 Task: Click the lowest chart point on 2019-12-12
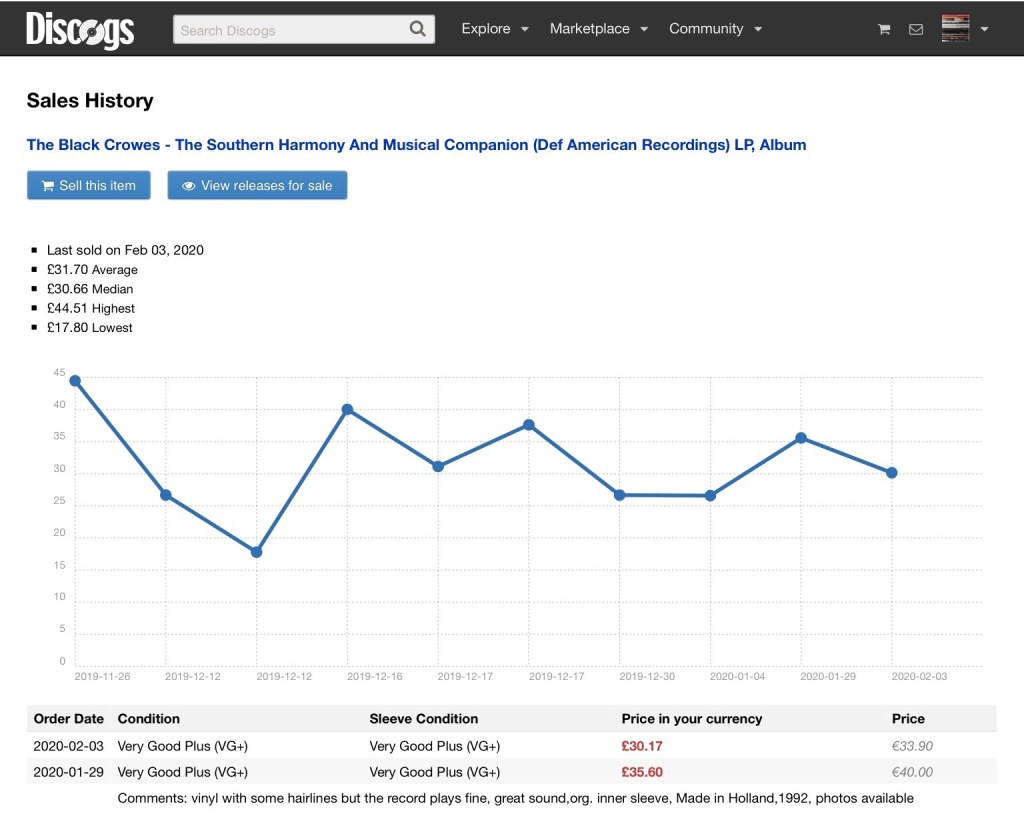click(256, 552)
